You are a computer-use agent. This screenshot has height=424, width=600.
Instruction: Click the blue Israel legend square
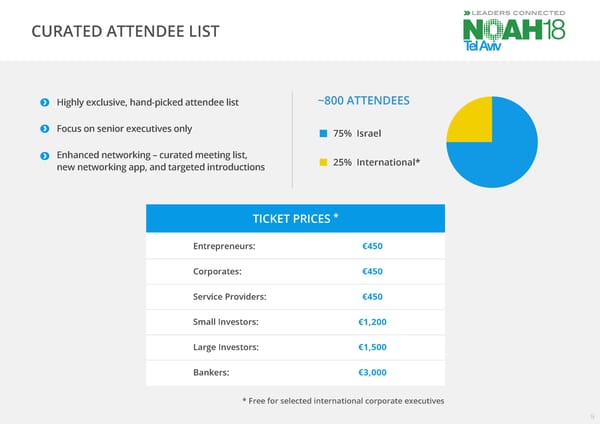[x=322, y=134]
